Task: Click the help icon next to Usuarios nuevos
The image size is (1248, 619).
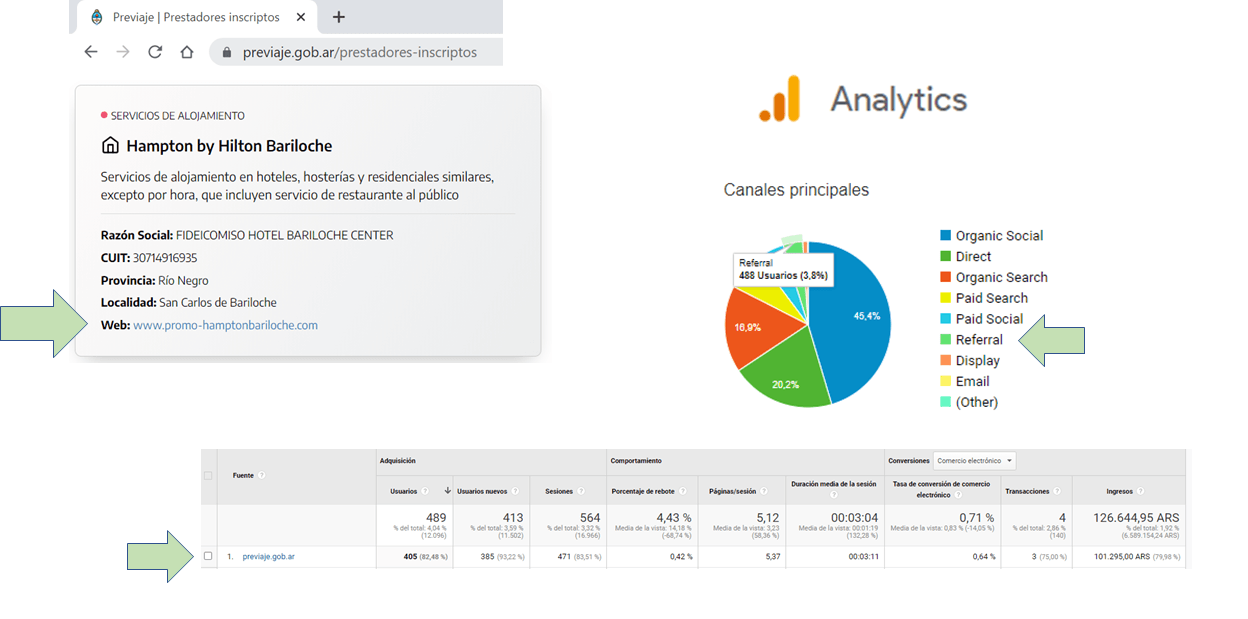Action: click(x=515, y=491)
